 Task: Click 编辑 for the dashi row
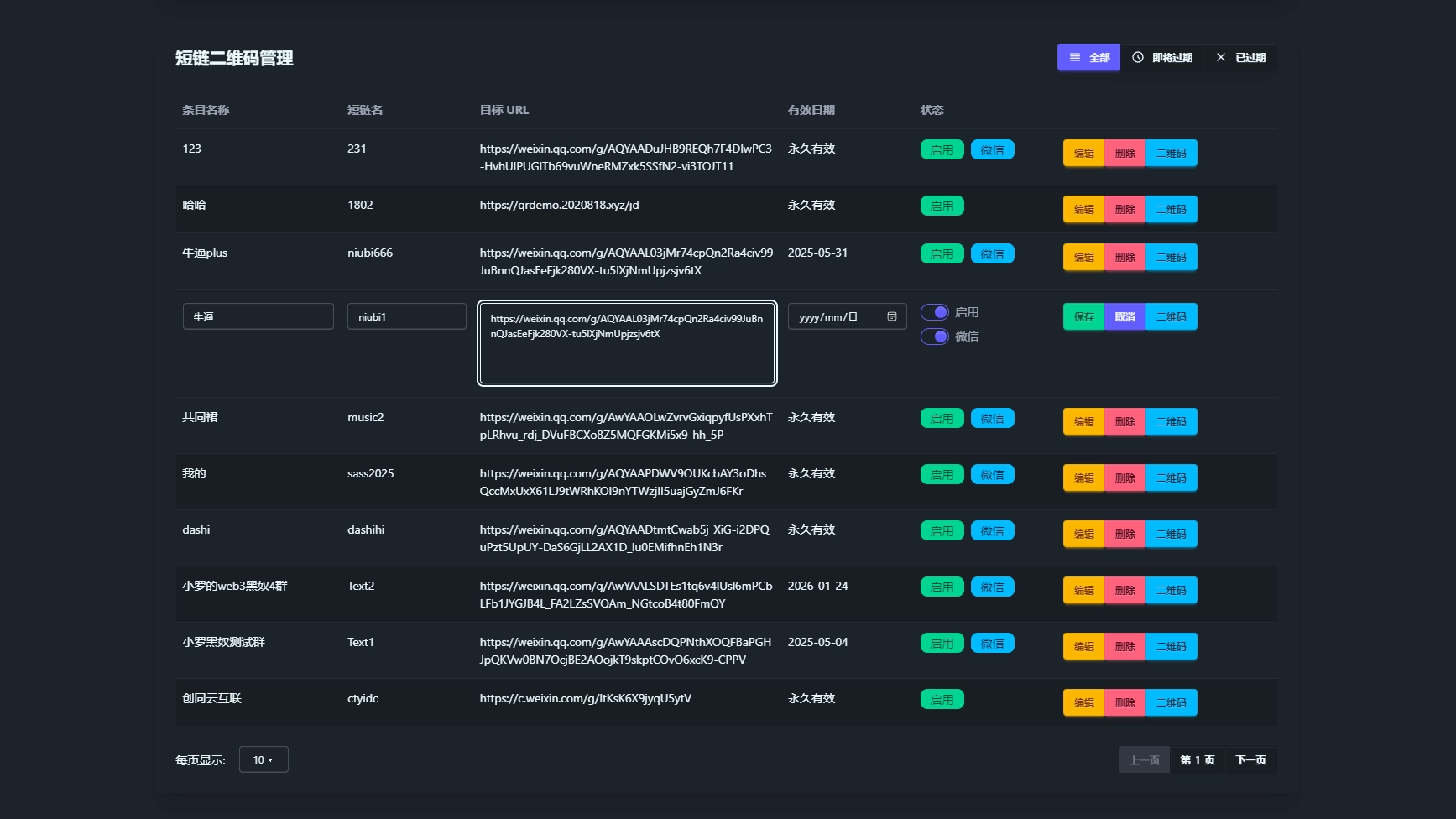pos(1083,535)
